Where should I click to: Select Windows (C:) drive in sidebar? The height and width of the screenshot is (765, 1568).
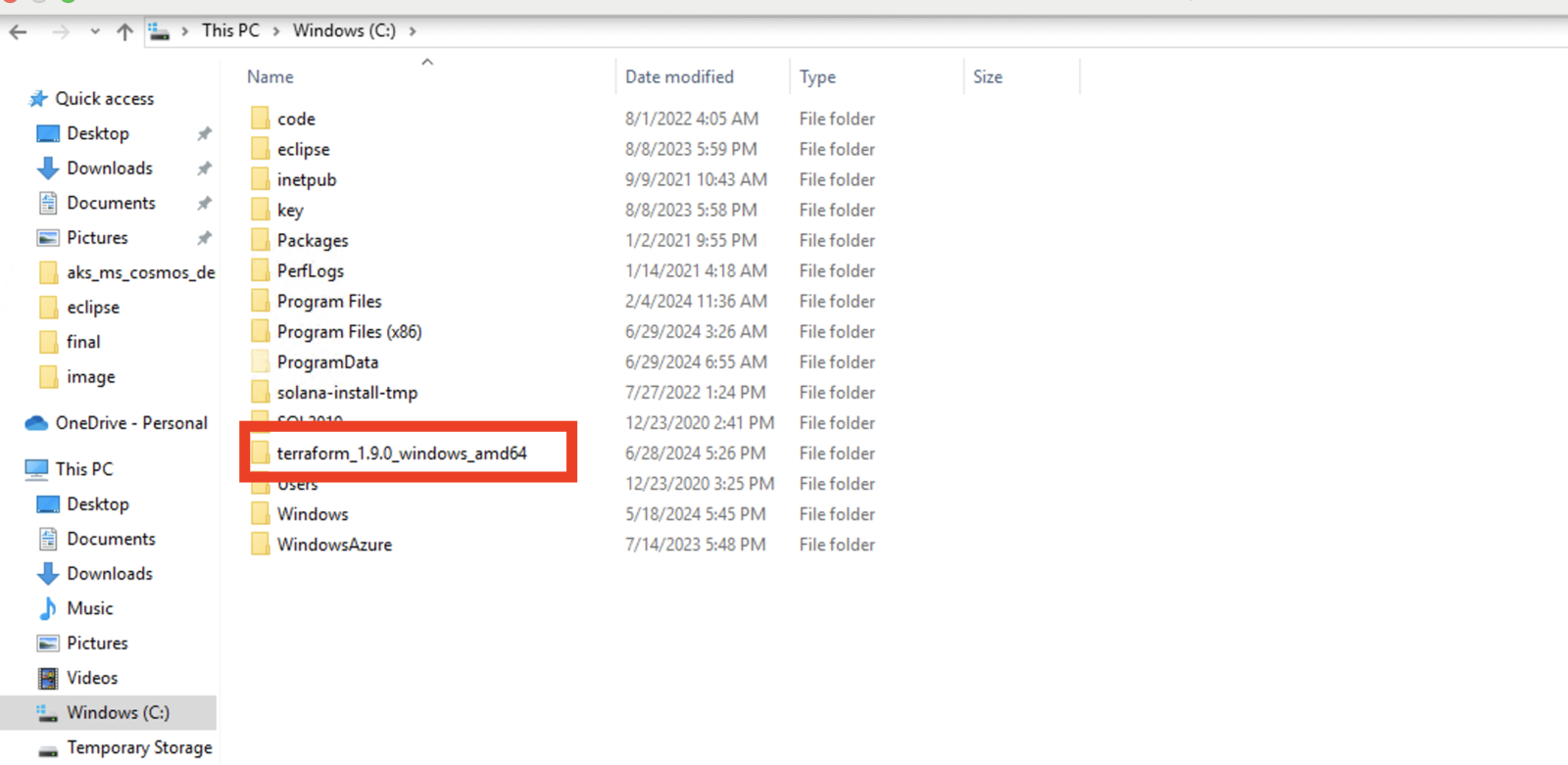(117, 712)
